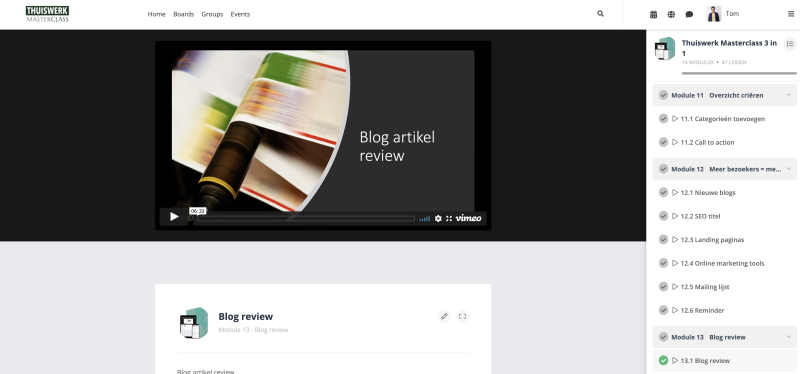
Task: Open Events in top navigation
Action: [x=240, y=14]
